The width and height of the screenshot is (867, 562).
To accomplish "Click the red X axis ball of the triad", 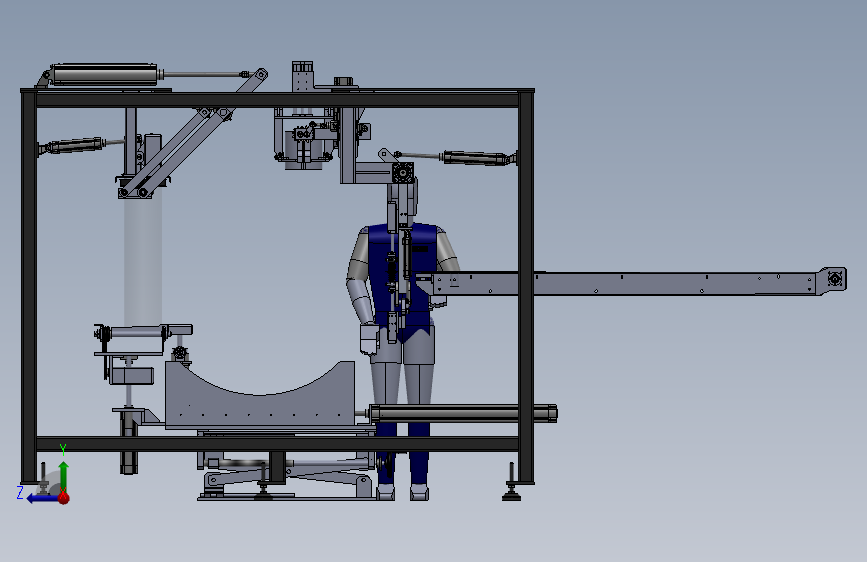I will coord(64,498).
